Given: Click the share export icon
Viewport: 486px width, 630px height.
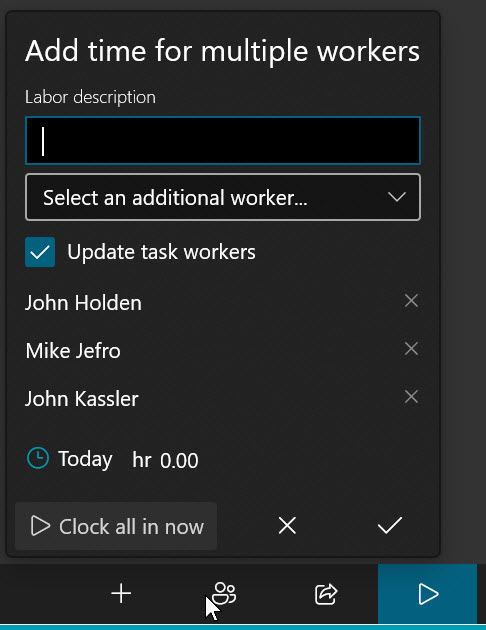Looking at the screenshot, I should (326, 594).
